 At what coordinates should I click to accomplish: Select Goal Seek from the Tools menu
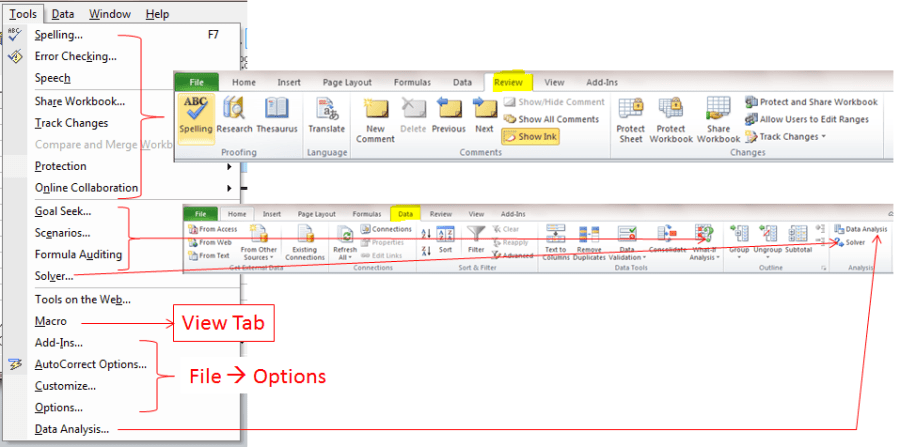click(62, 211)
